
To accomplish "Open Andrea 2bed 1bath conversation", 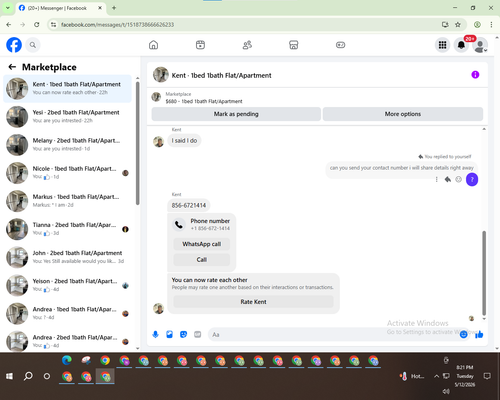I will click(68, 341).
